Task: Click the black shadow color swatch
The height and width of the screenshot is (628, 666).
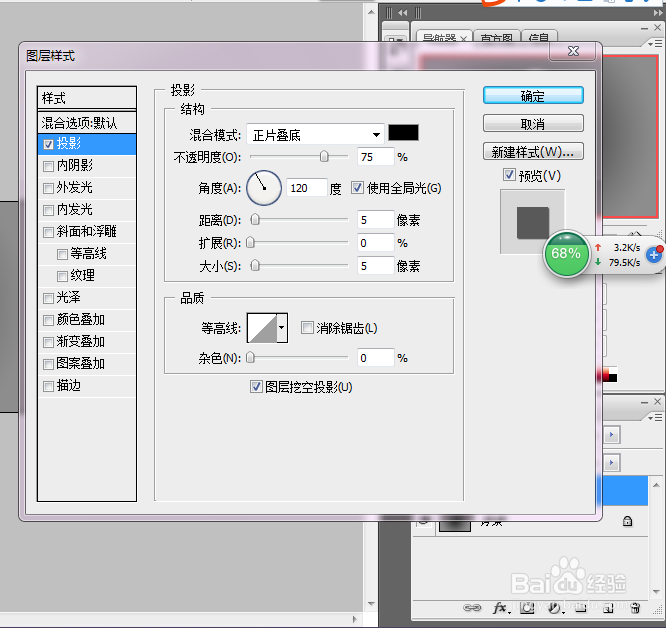Action: [404, 133]
